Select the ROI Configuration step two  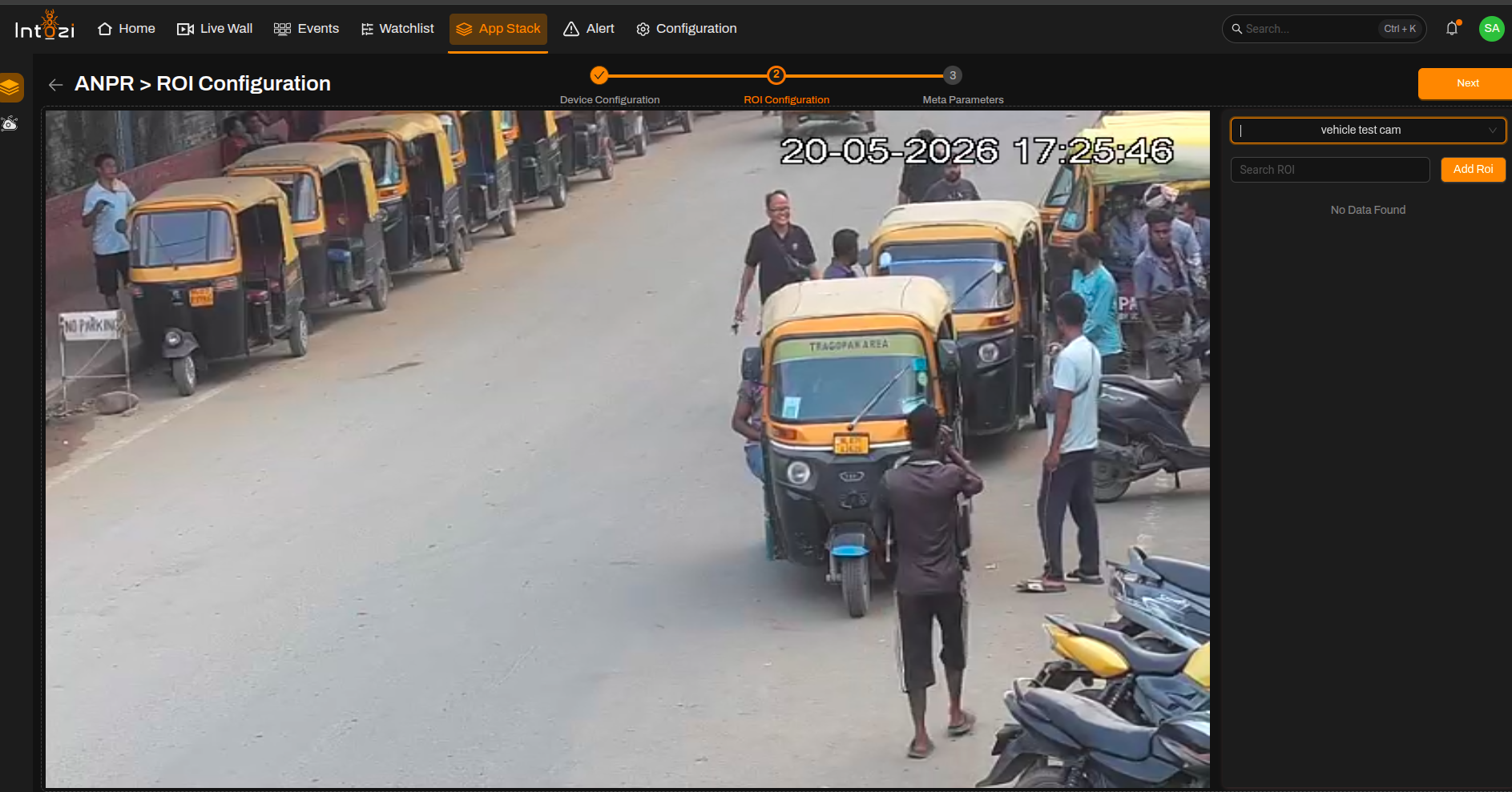pyautogui.click(x=776, y=75)
